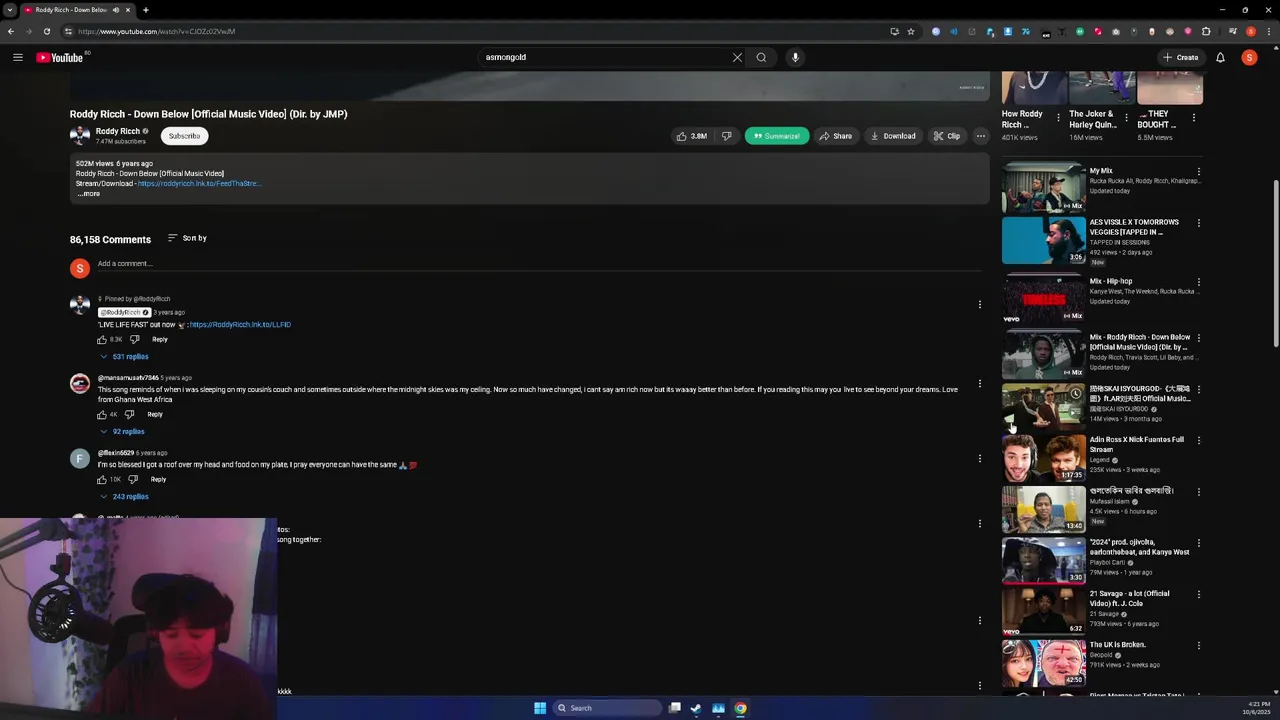
Task: Like the @mansamusatv7846 comment
Action: click(x=102, y=414)
